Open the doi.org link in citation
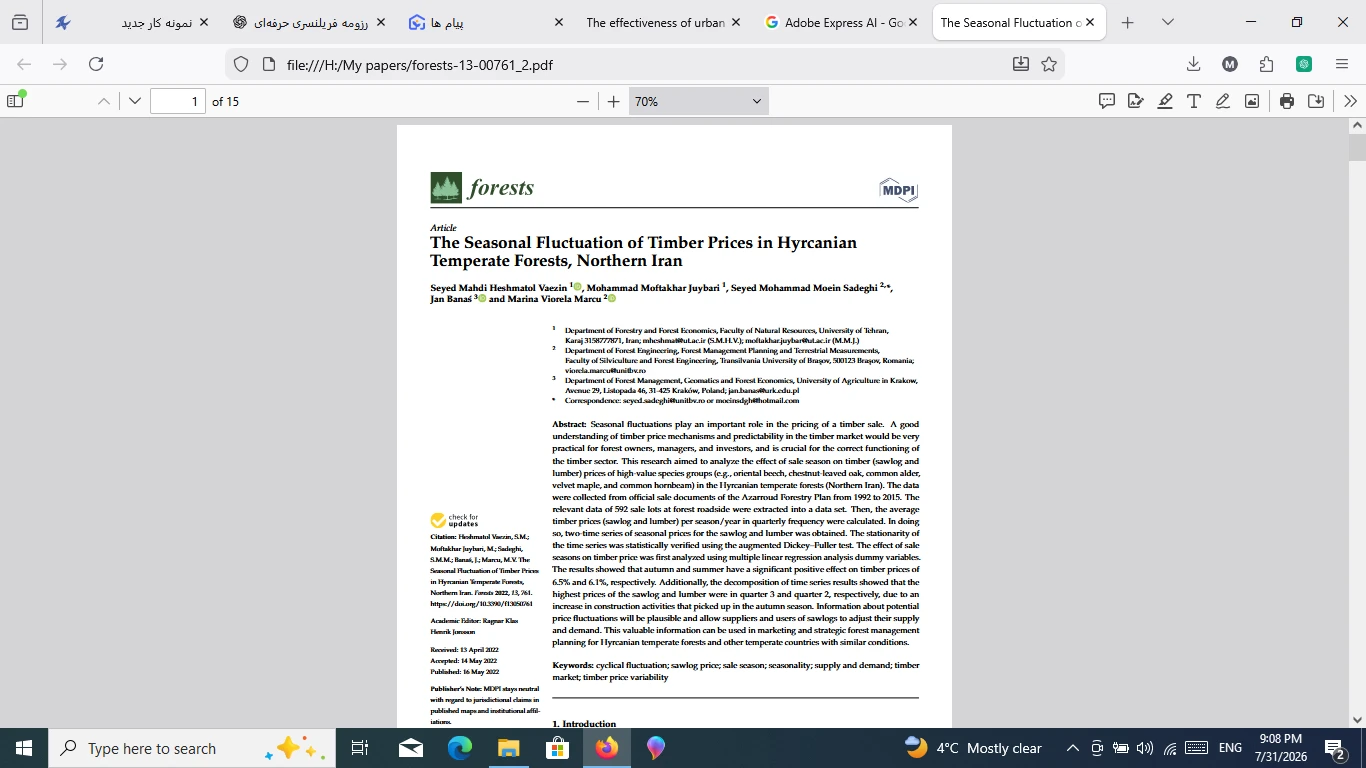Screen dimensions: 1366x768 [481, 604]
